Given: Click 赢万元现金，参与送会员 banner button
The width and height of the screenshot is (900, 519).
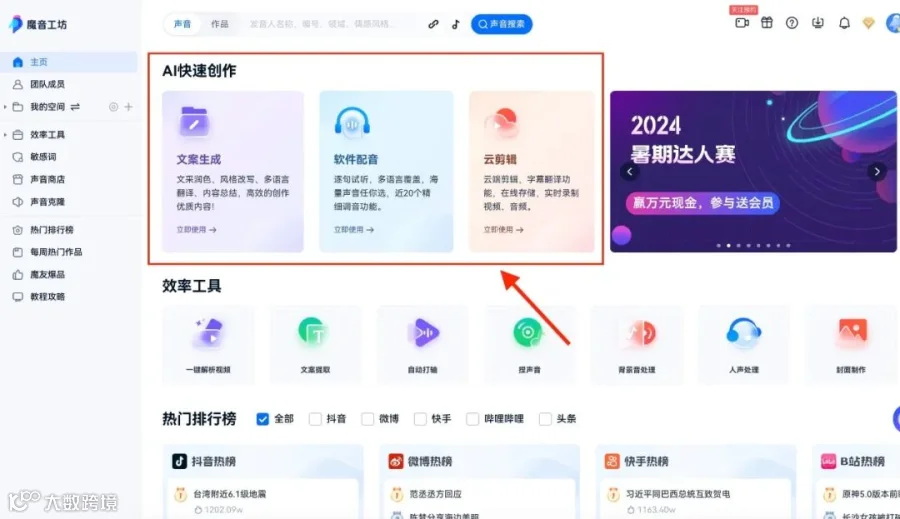Looking at the screenshot, I should [x=703, y=203].
